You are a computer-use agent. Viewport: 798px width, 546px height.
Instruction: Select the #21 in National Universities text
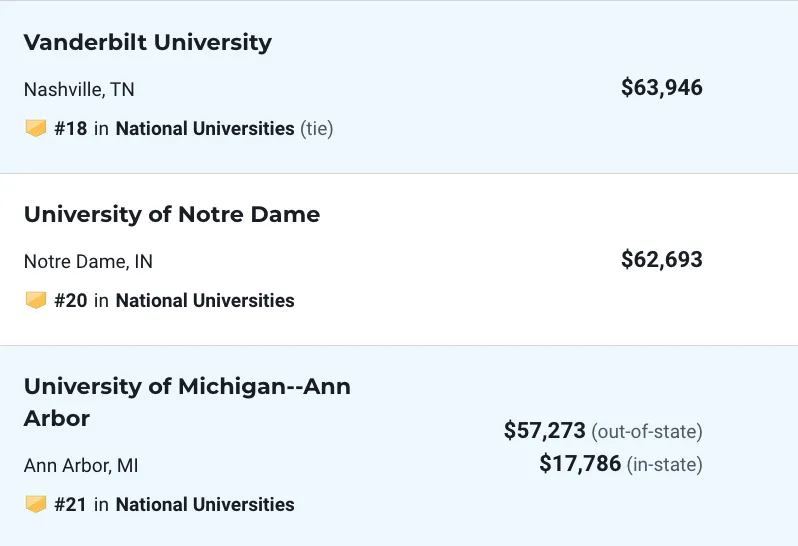pyautogui.click(x=175, y=504)
